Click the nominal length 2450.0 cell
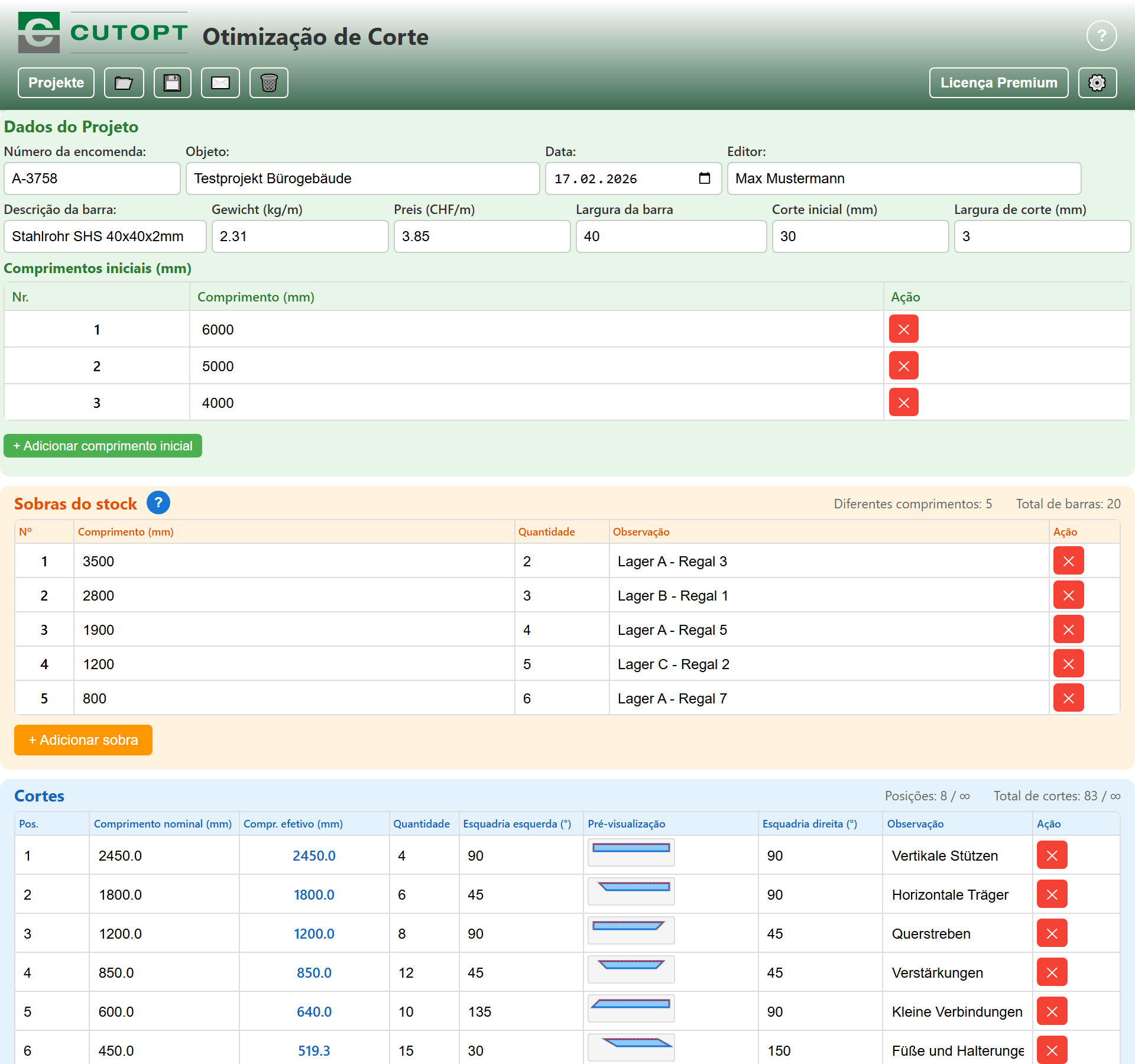 point(164,855)
